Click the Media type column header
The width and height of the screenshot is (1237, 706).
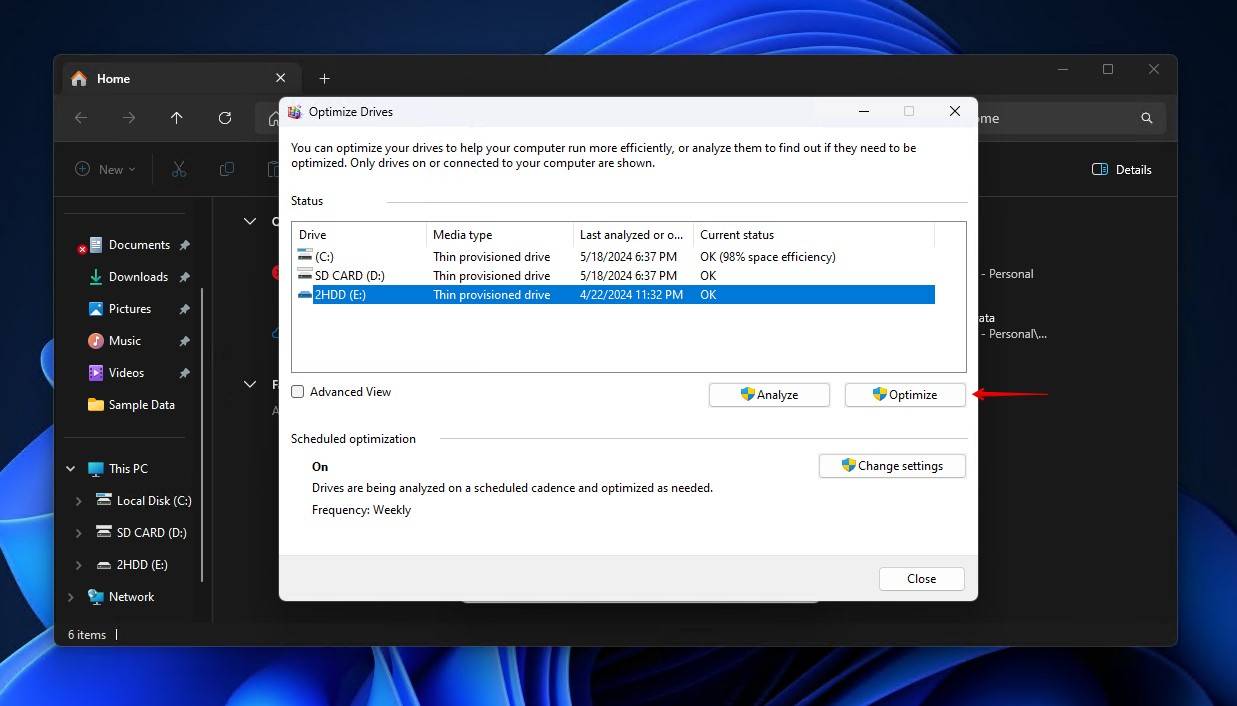(462, 235)
